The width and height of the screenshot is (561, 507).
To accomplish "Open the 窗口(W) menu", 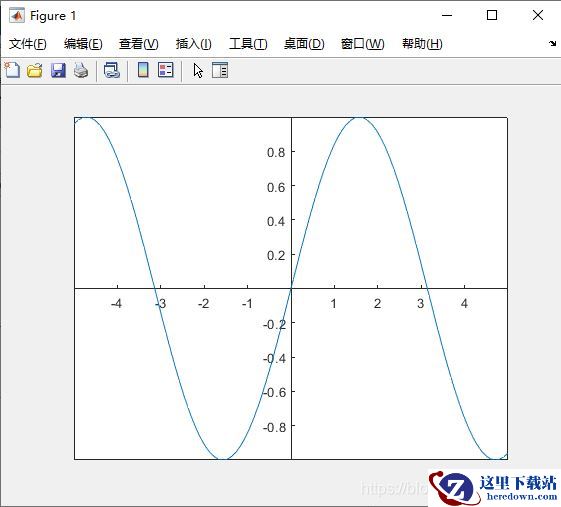I will (x=362, y=44).
